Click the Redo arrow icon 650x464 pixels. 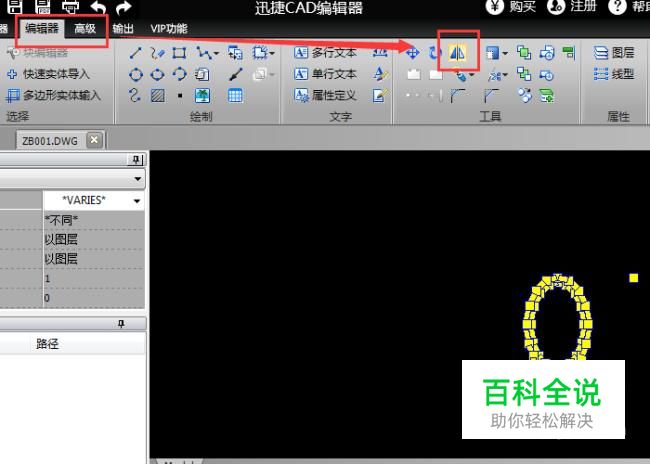coord(124,7)
